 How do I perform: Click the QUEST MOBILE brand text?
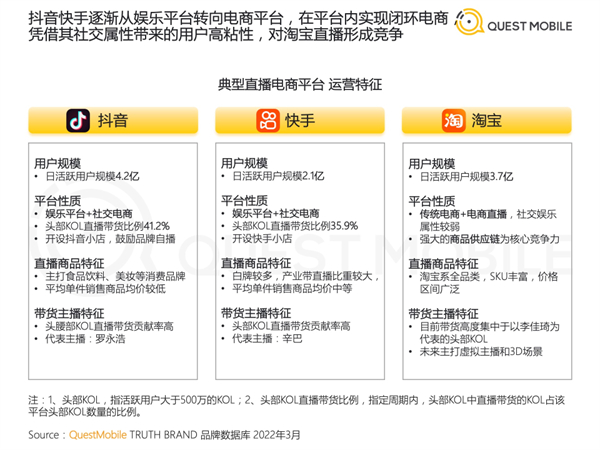[x=530, y=26]
